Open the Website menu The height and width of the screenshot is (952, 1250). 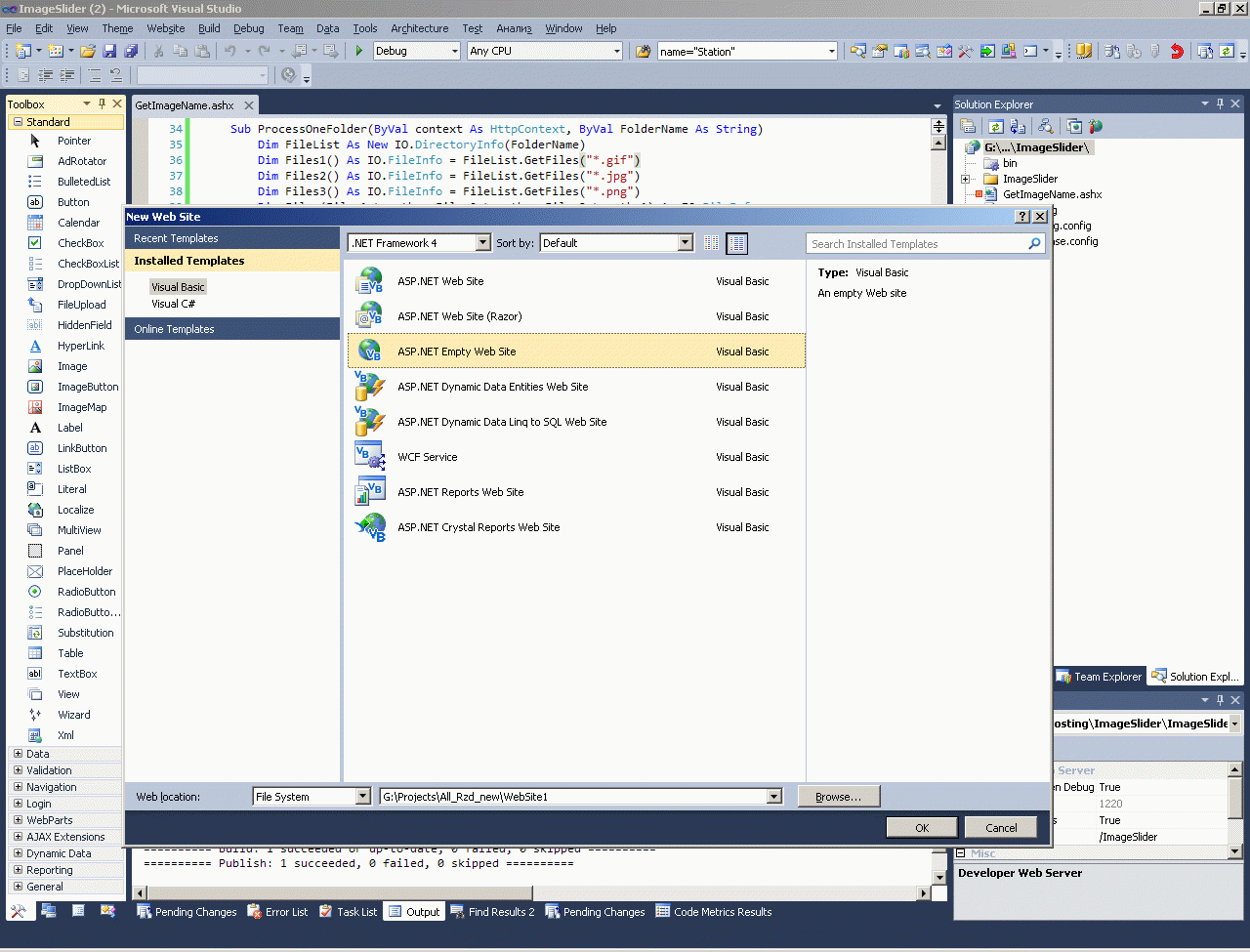166,28
